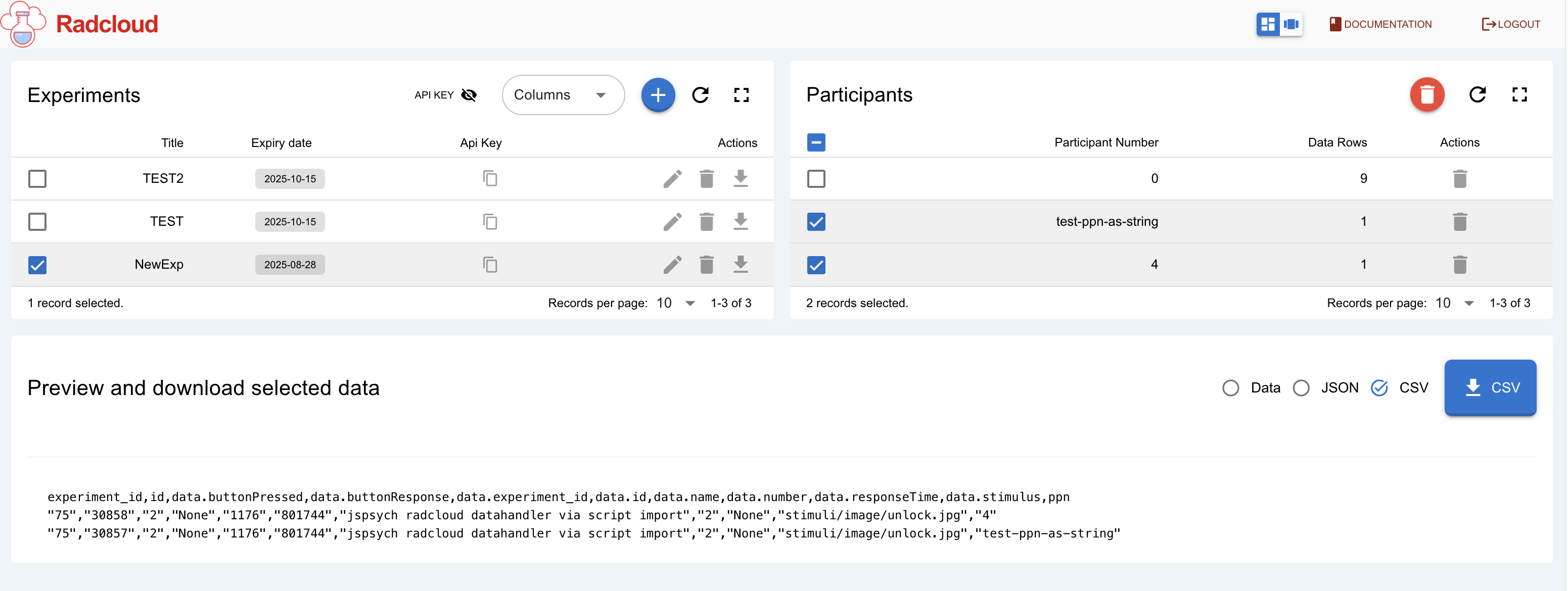1568x591 pixels.
Task: Toggle API KEY visibility eye icon
Action: pos(469,95)
